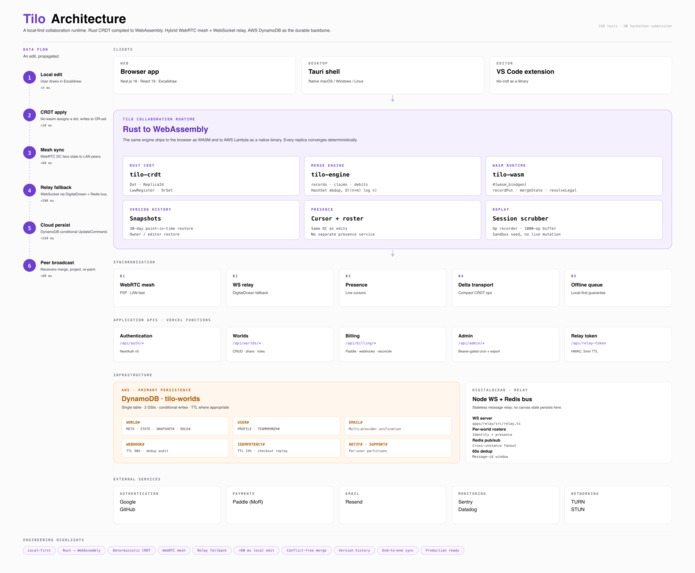Click the Node WS + Redis bus heading
695x573 pixels.
502,399
